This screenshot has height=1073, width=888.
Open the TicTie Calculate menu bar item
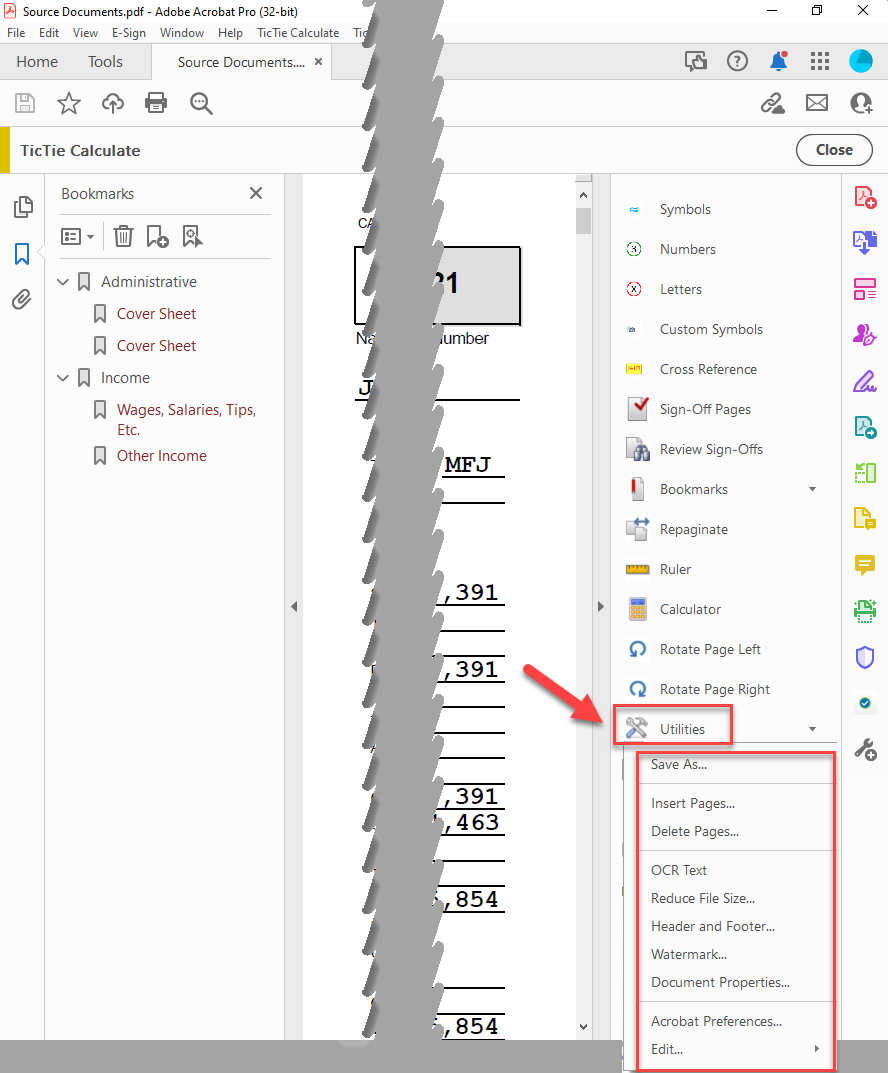pyautogui.click(x=298, y=33)
